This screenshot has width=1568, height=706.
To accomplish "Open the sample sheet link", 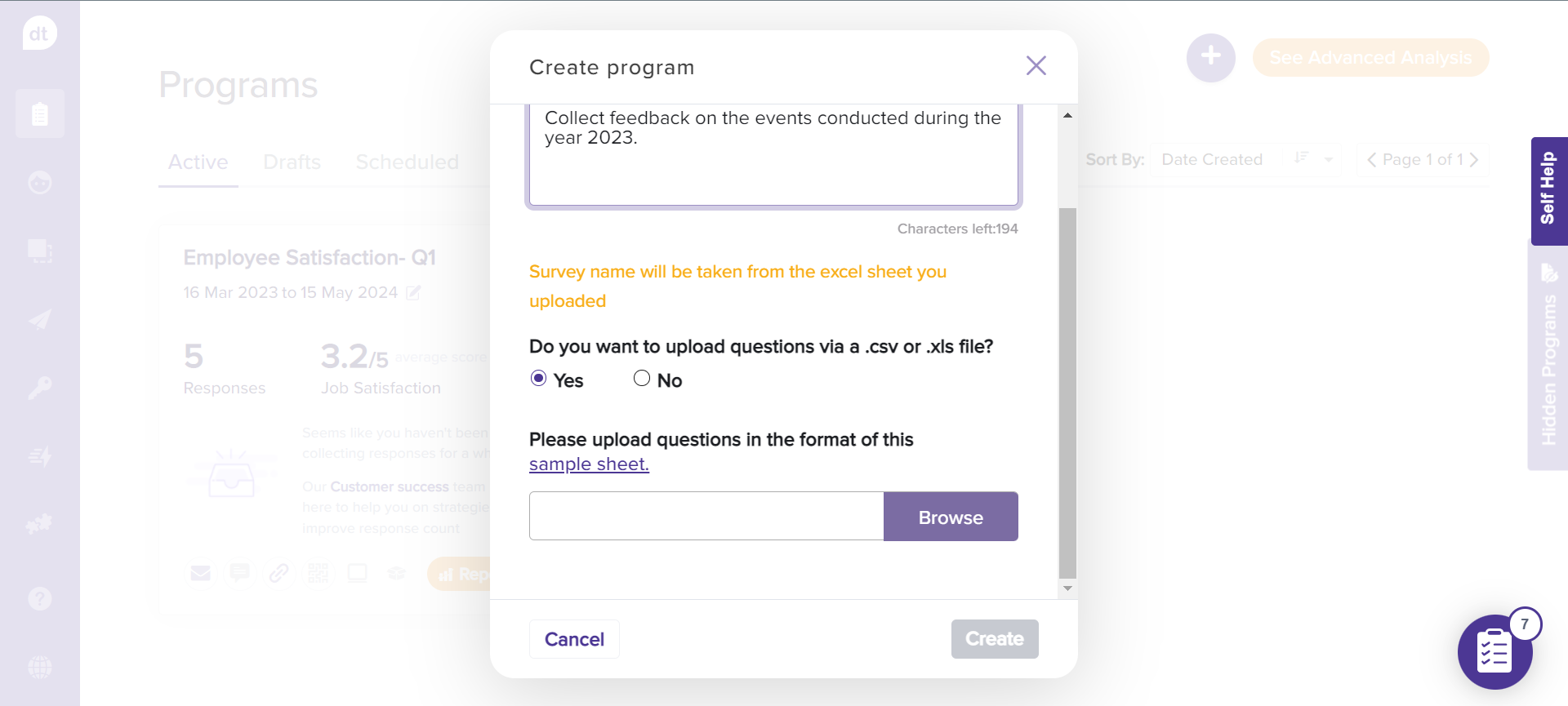I will [589, 464].
